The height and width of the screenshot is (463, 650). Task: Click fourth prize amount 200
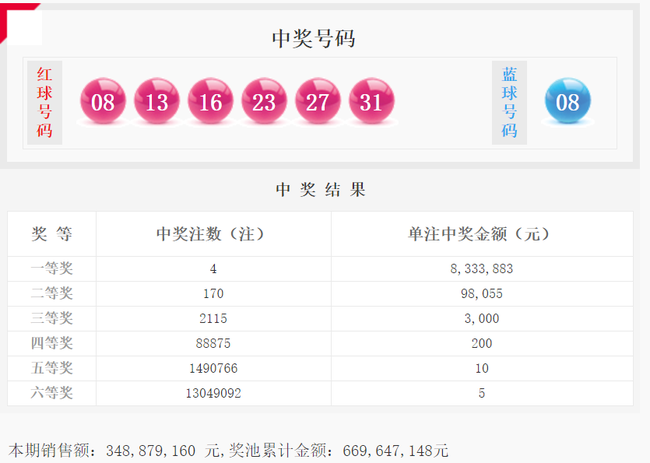point(482,344)
